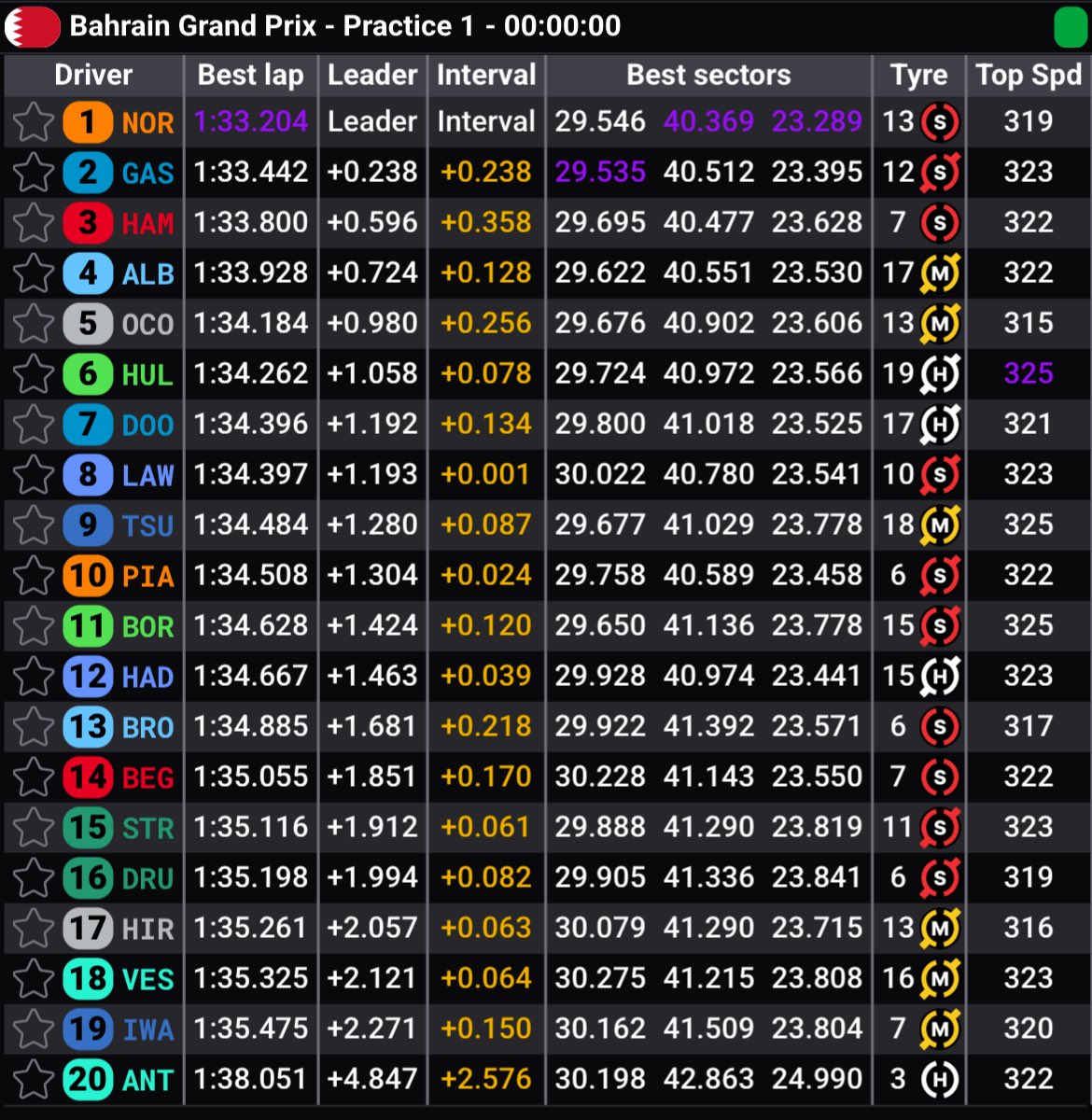1092x1120 pixels.
Task: Toggle favorite star for OCO
Action: coord(34,324)
